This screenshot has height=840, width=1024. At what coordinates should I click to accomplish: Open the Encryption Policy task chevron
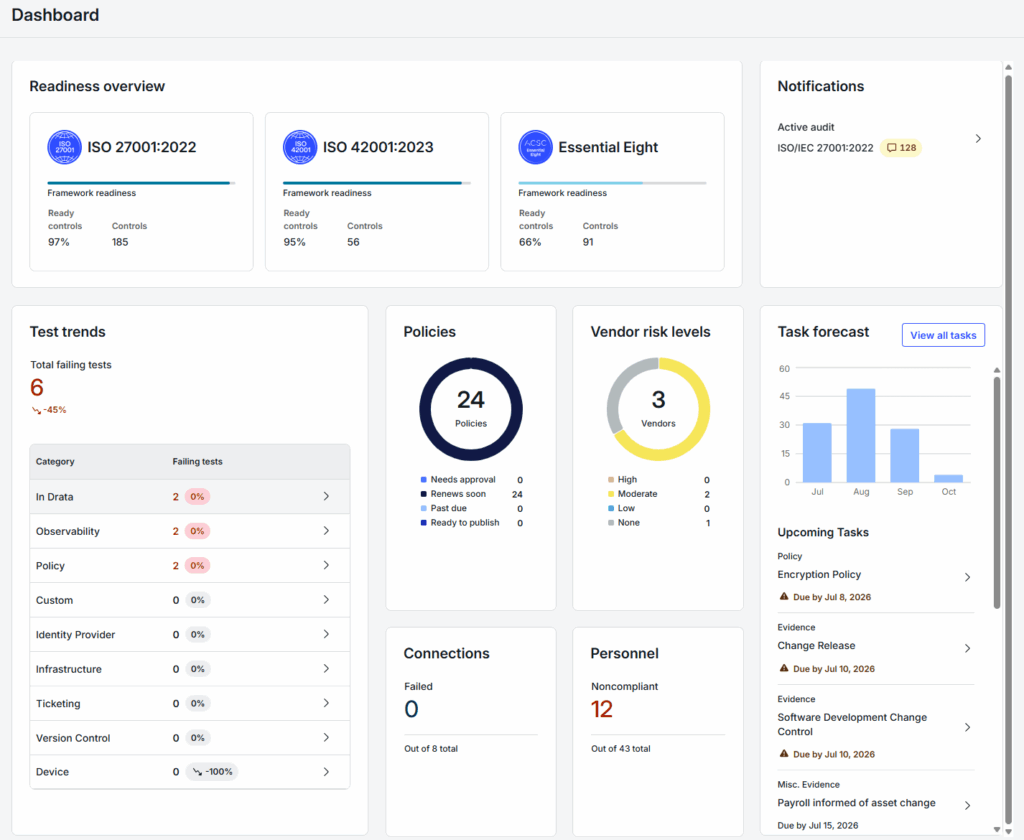[x=967, y=577]
